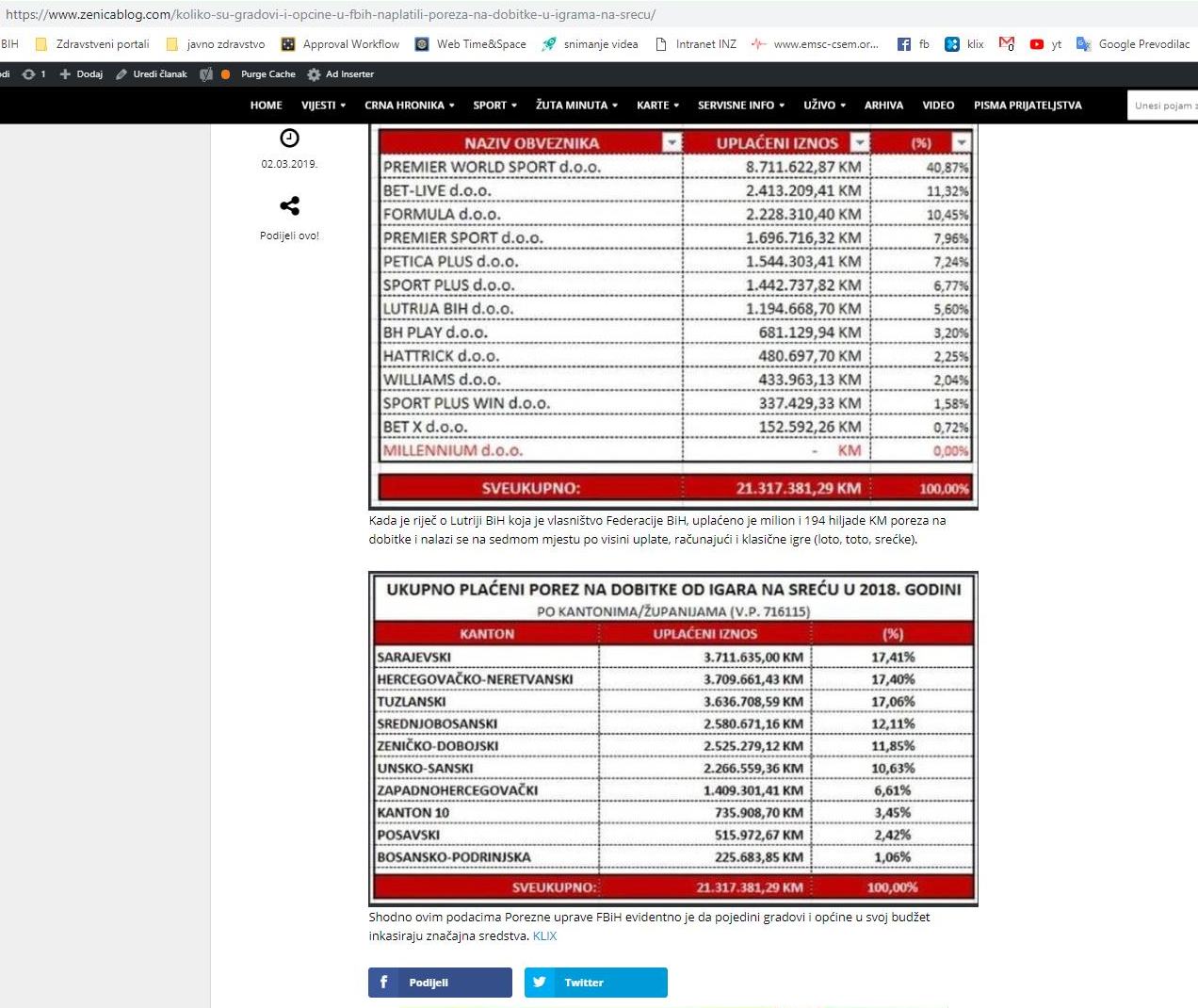Image resolution: width=1198 pixels, height=1008 pixels.
Task: Follow the KLIX source link
Action: 544,936
